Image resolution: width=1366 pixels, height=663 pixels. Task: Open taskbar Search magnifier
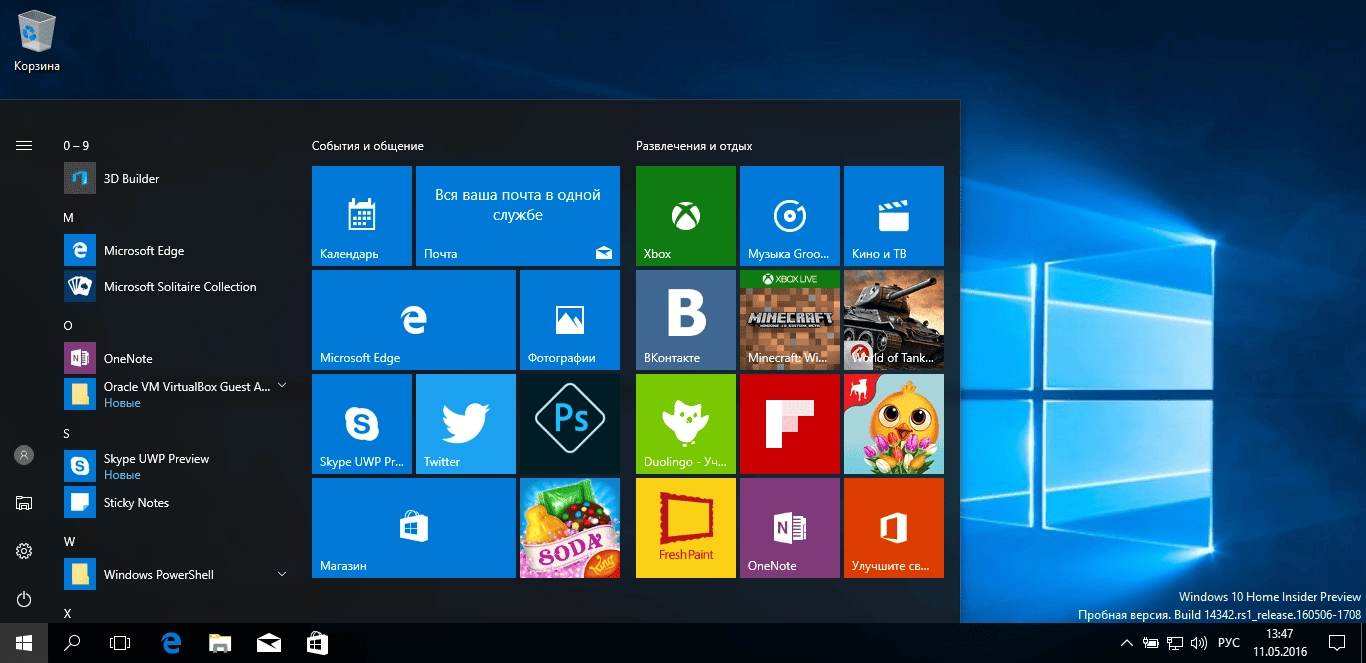[x=72, y=643]
